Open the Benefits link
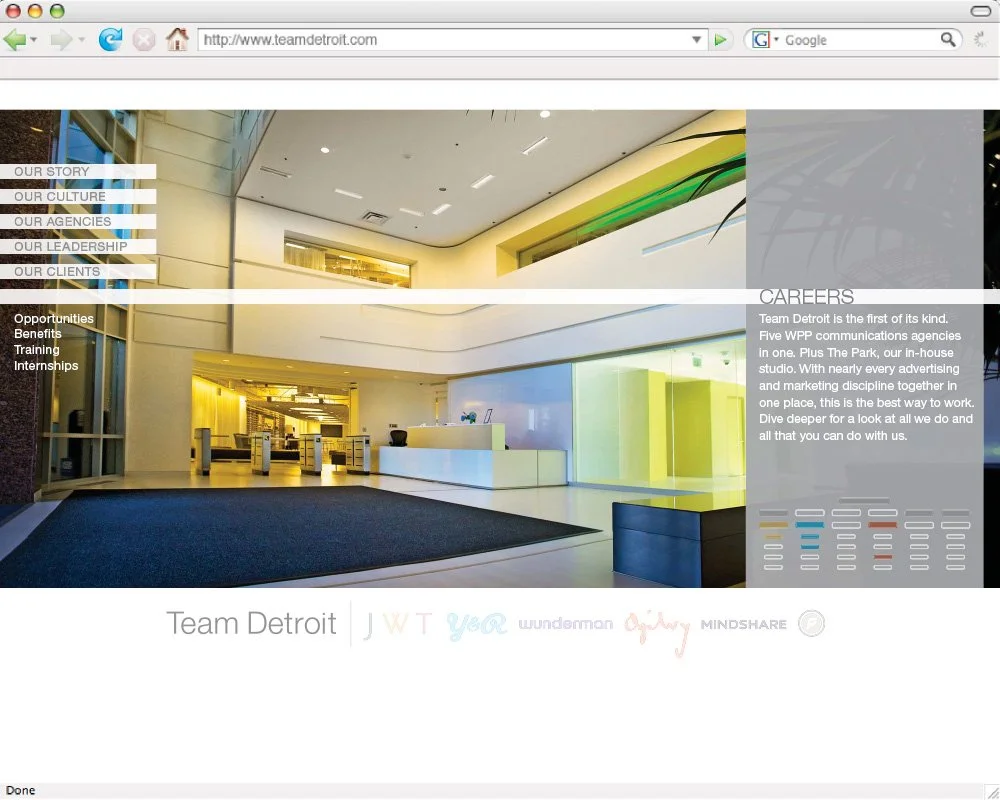 tap(38, 334)
